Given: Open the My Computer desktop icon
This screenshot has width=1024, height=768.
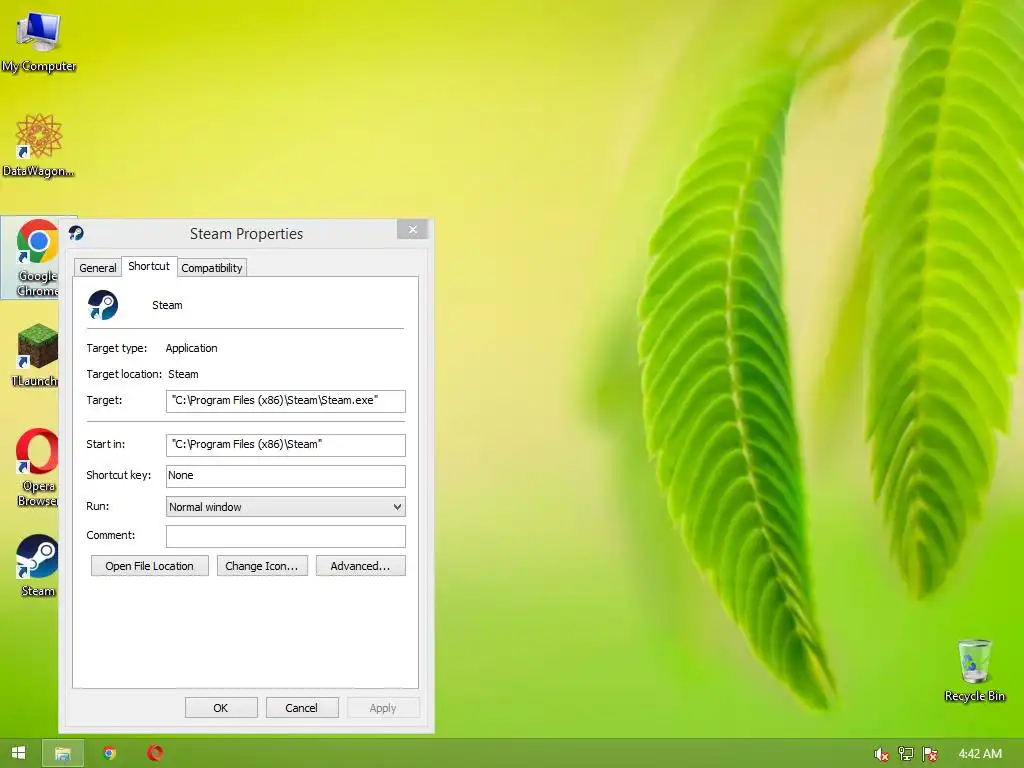Looking at the screenshot, I should pos(39,40).
